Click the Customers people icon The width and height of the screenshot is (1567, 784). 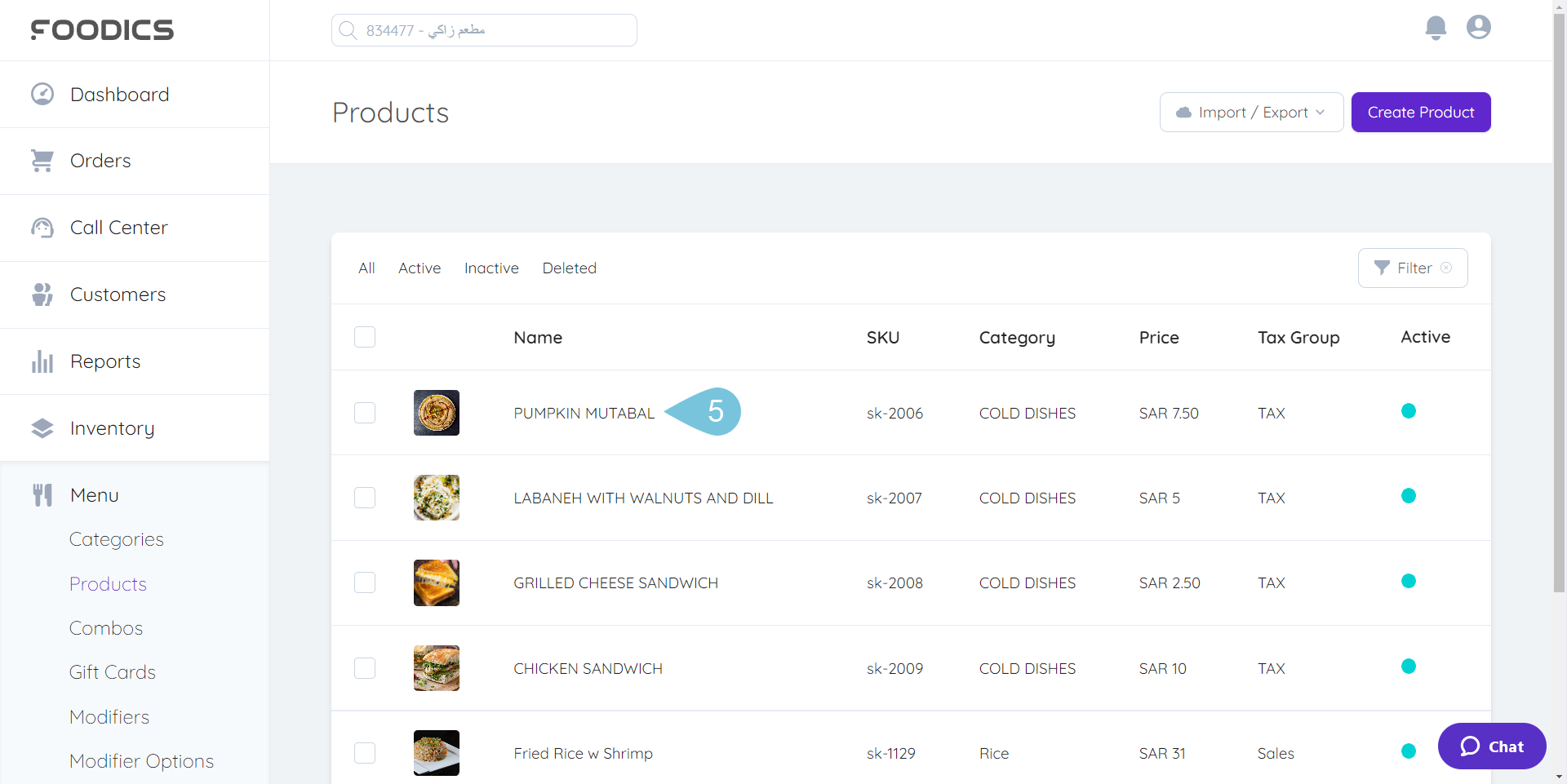point(42,295)
